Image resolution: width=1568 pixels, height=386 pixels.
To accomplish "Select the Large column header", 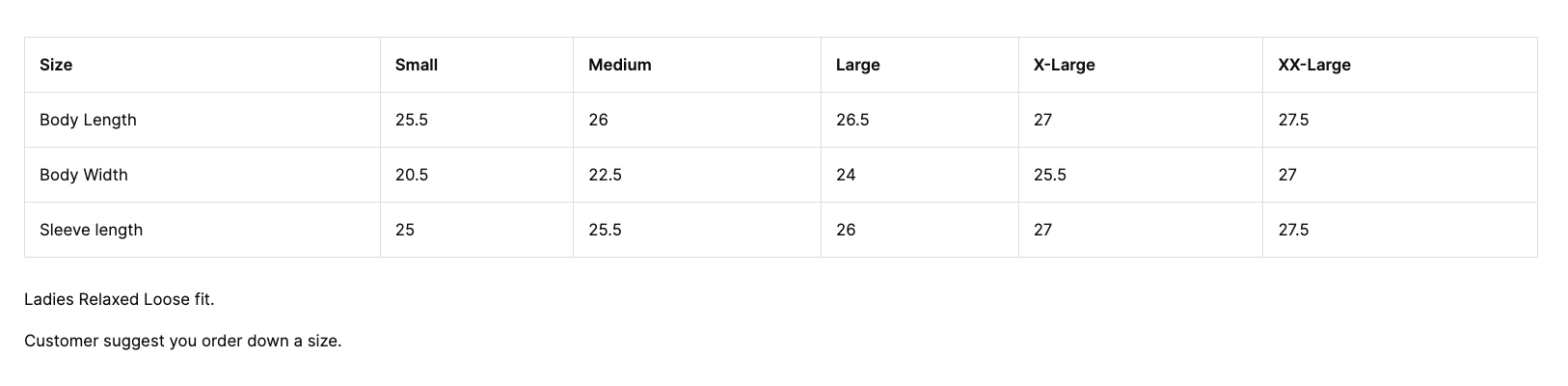I will tap(857, 65).
